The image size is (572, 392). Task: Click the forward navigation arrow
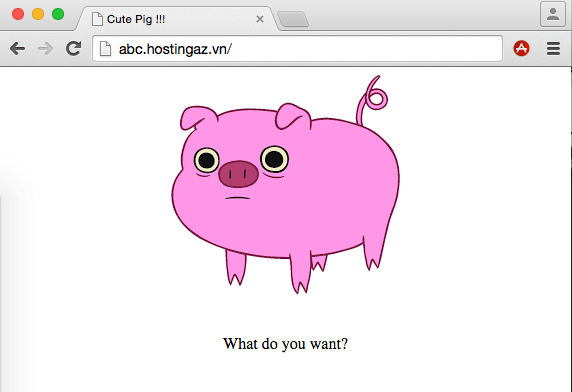click(45, 48)
